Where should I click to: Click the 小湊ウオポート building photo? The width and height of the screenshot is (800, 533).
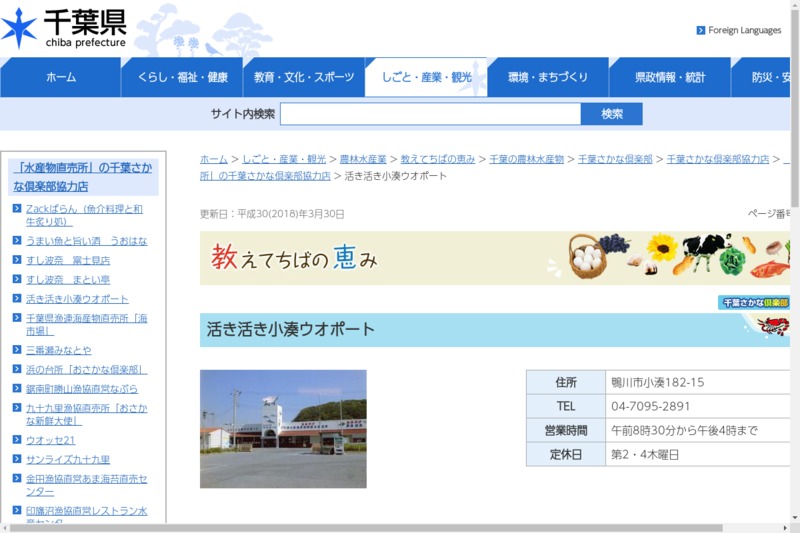(x=283, y=429)
